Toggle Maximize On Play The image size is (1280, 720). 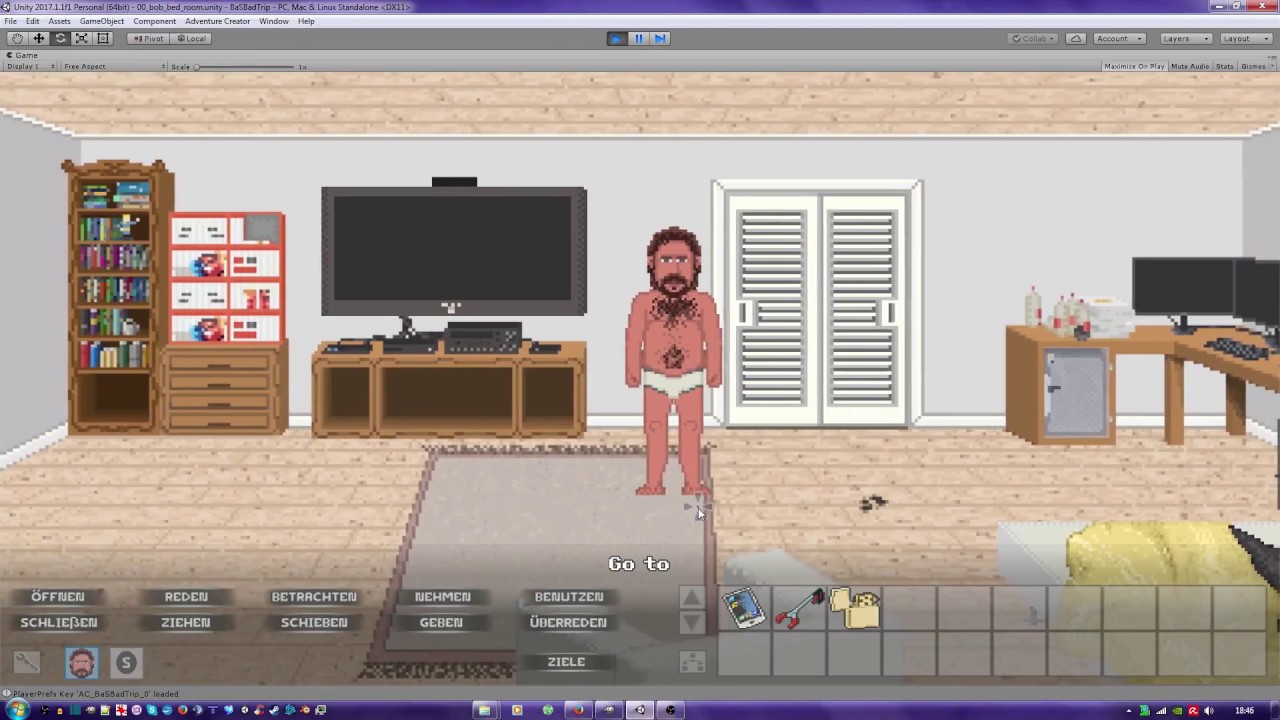tap(1134, 66)
